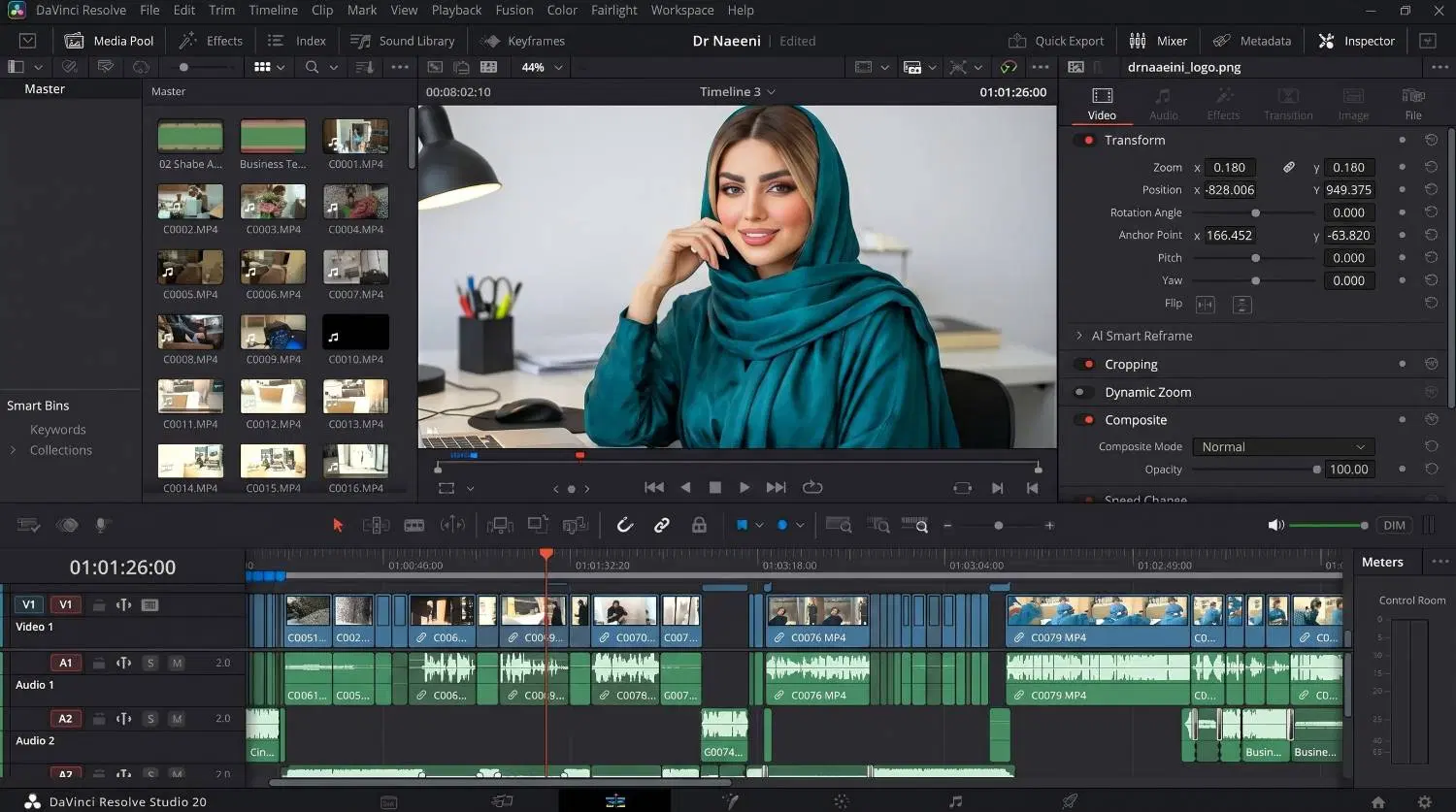Viewport: 1456px width, 812px height.
Task: Open the Timeline 3 name dropdown
Action: pyautogui.click(x=737, y=91)
